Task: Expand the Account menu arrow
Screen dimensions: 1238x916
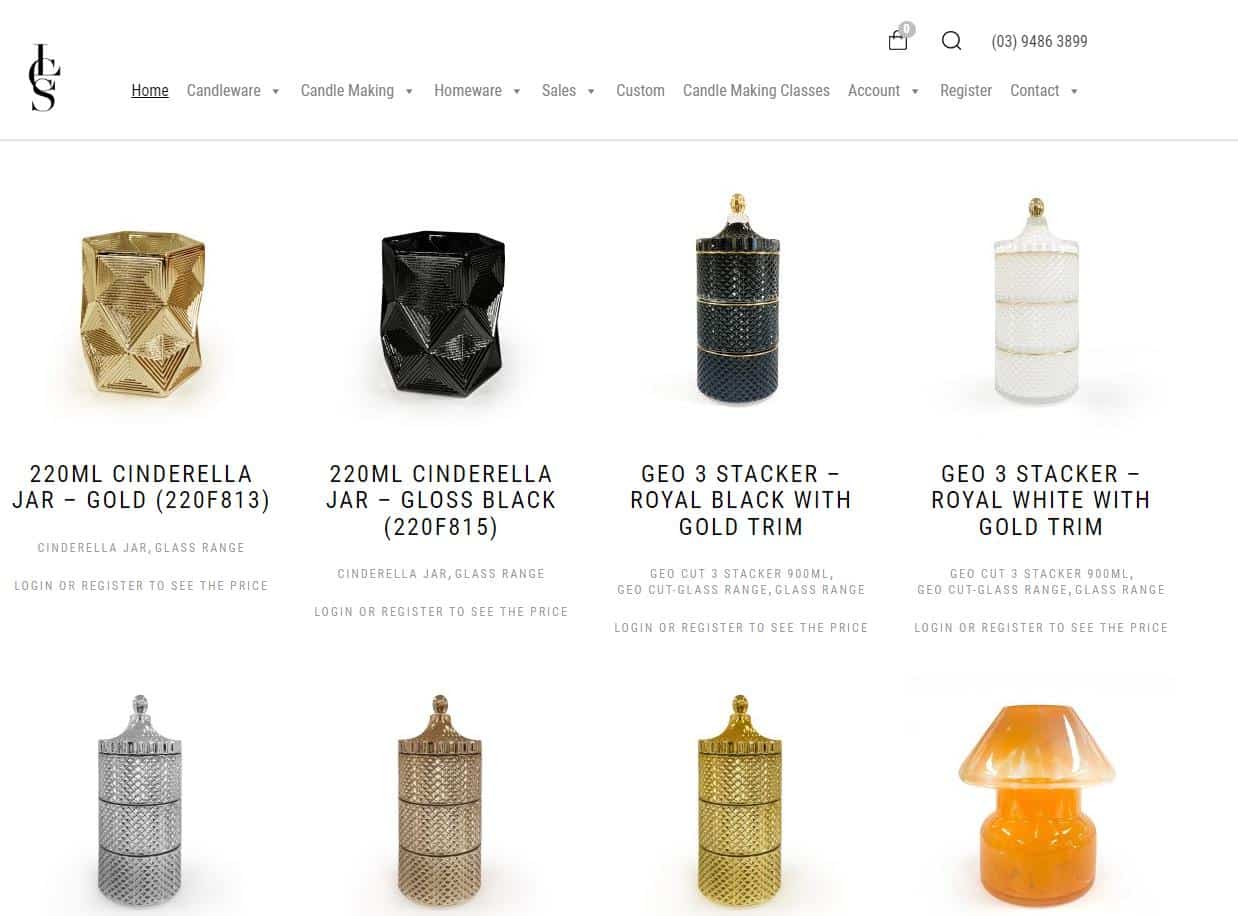Action: pyautogui.click(x=915, y=91)
